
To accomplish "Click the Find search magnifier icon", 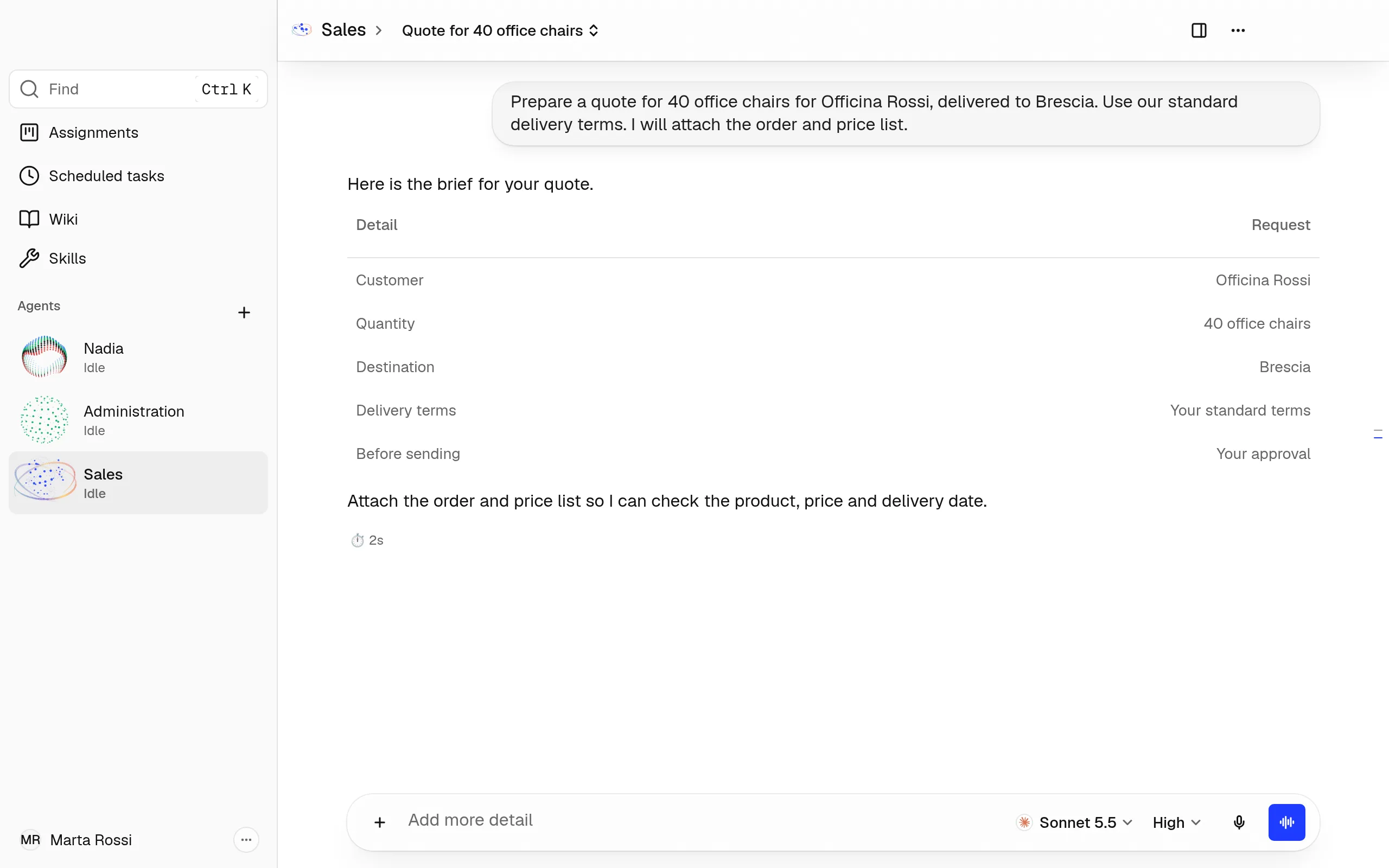I will pos(29,89).
